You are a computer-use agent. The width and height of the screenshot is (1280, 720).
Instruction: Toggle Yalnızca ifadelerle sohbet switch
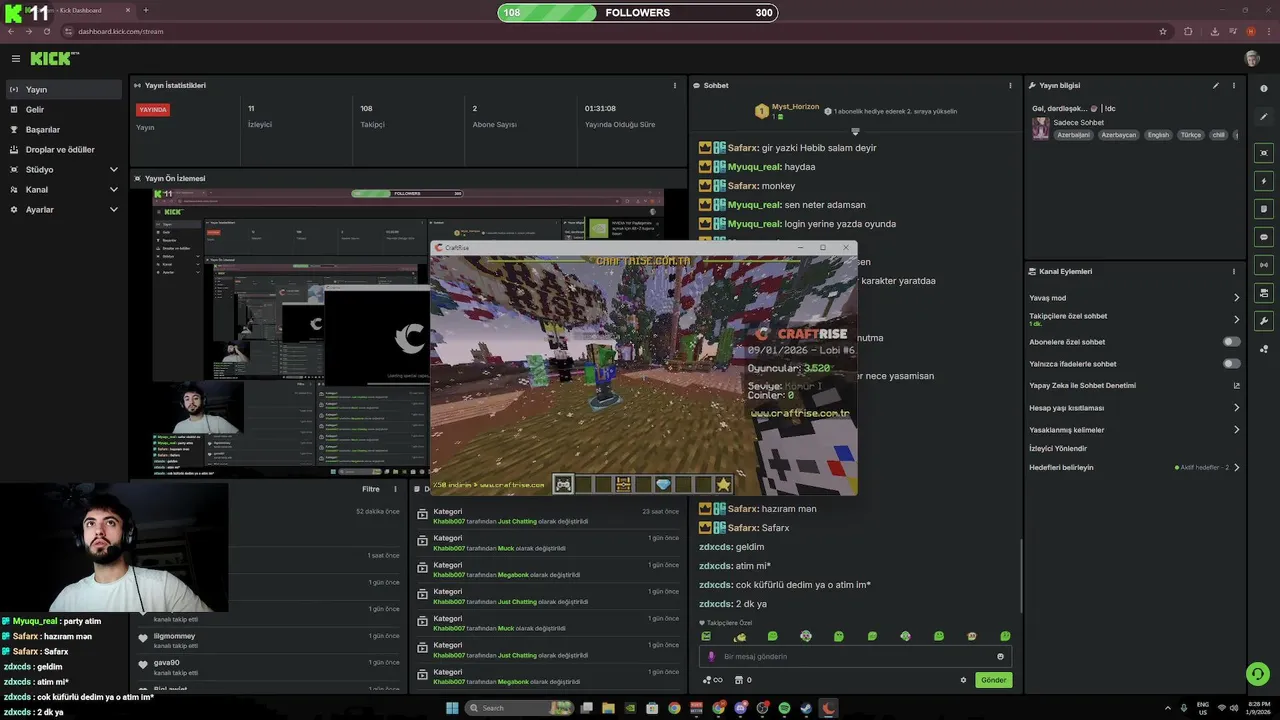pyautogui.click(x=1232, y=363)
